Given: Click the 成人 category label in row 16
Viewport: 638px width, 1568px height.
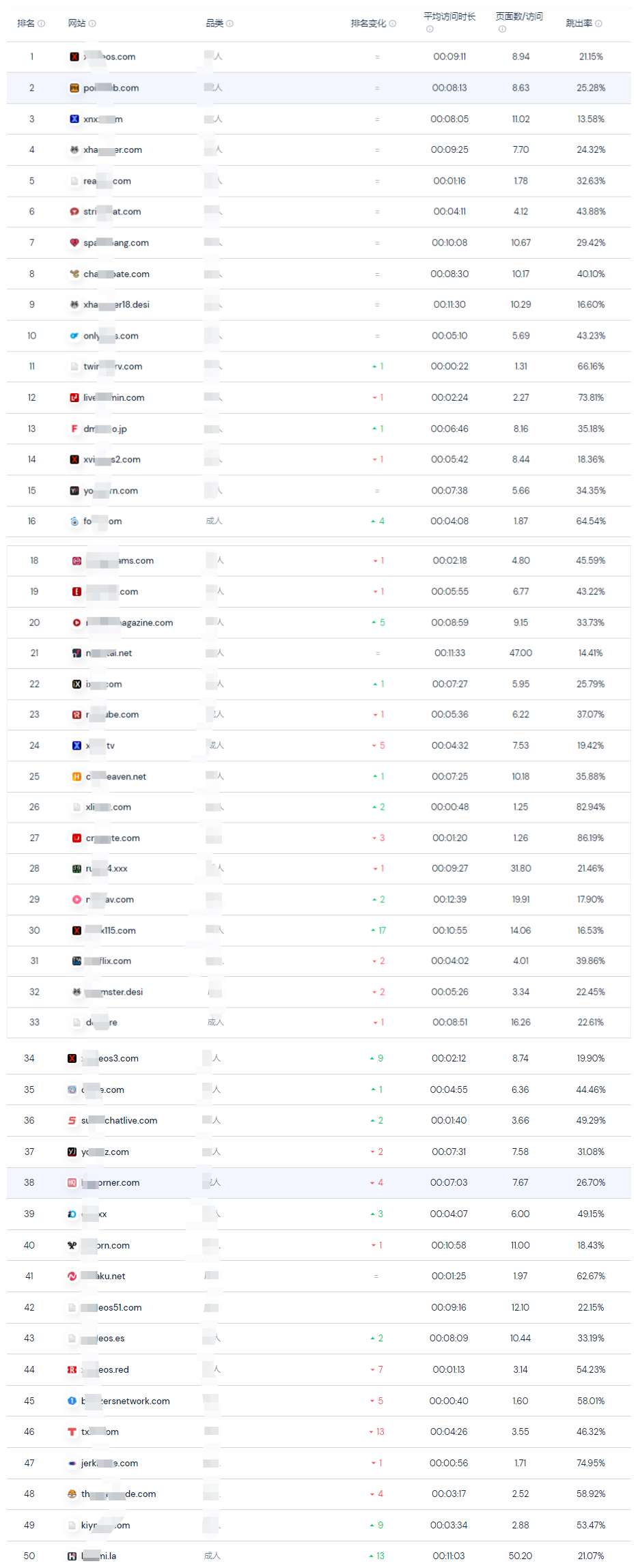Looking at the screenshot, I should (214, 521).
